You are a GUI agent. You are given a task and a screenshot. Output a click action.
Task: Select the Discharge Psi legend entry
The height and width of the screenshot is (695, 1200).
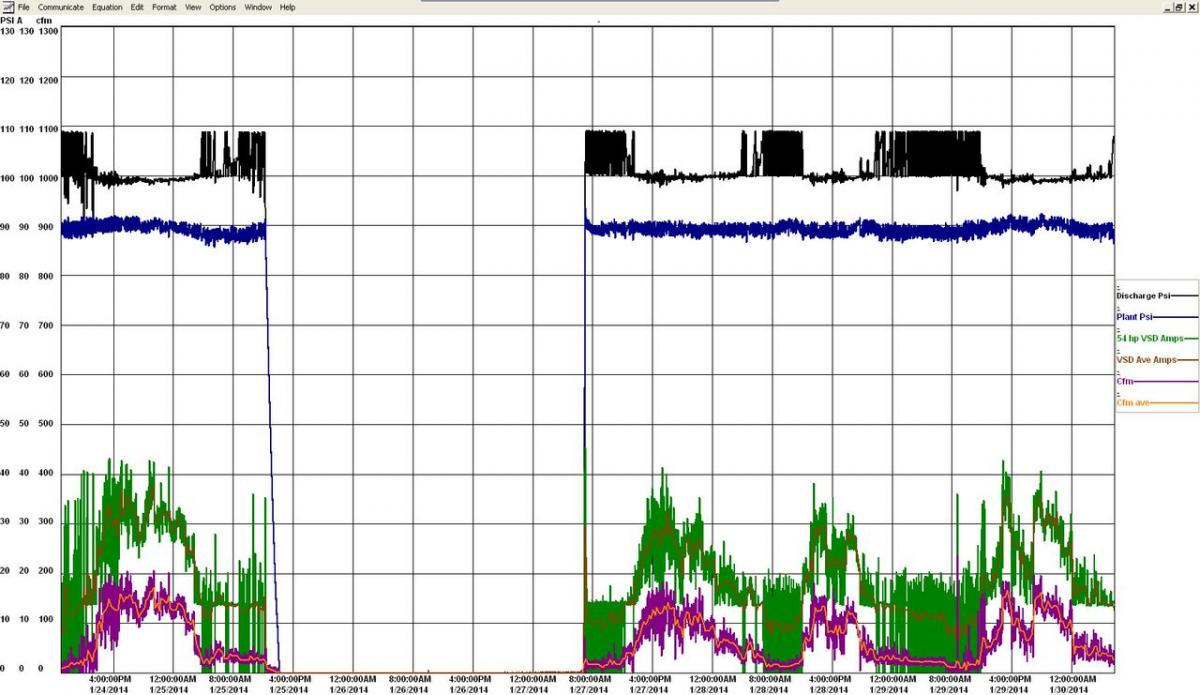(1158, 296)
